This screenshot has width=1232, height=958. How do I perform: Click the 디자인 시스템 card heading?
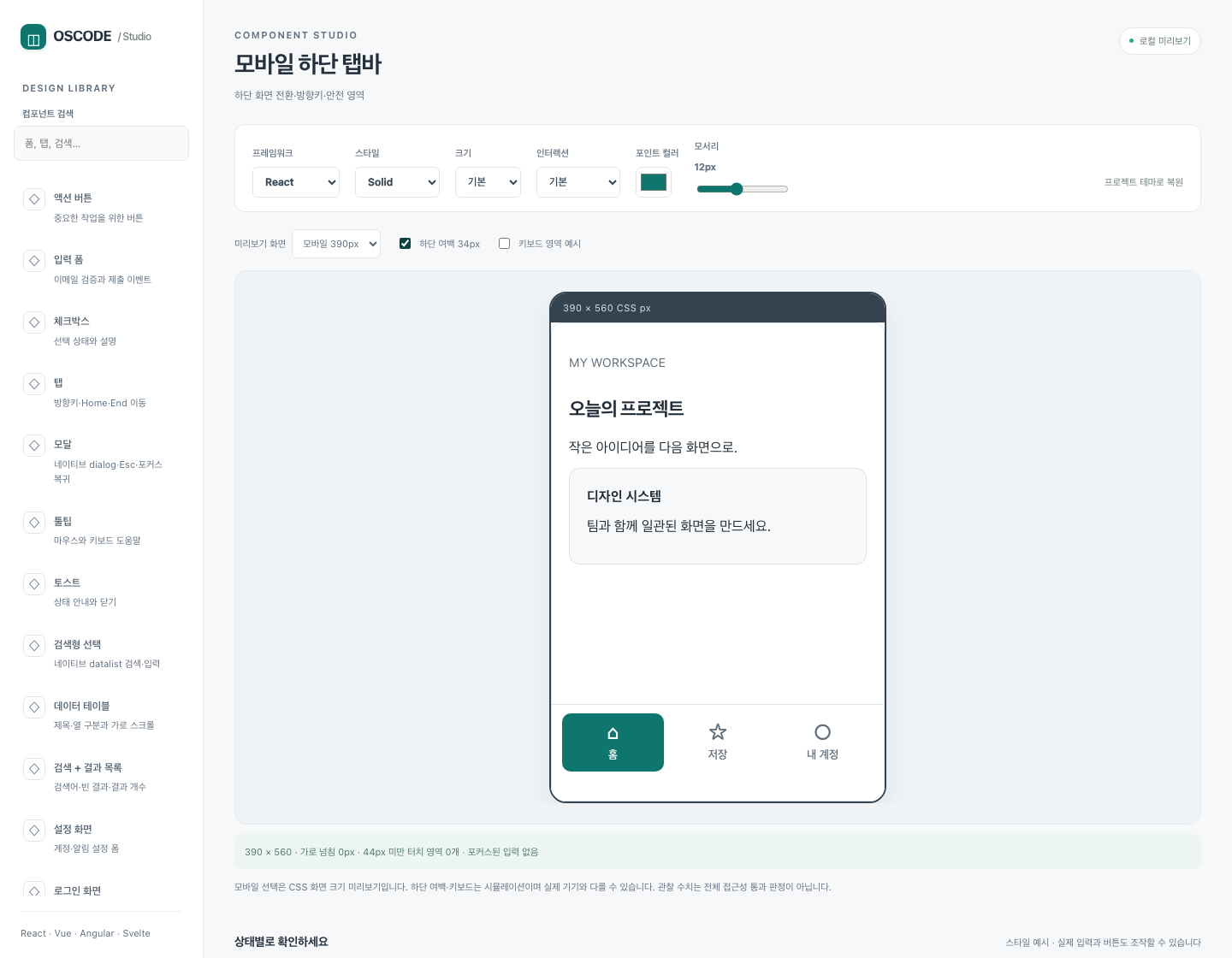click(x=624, y=496)
